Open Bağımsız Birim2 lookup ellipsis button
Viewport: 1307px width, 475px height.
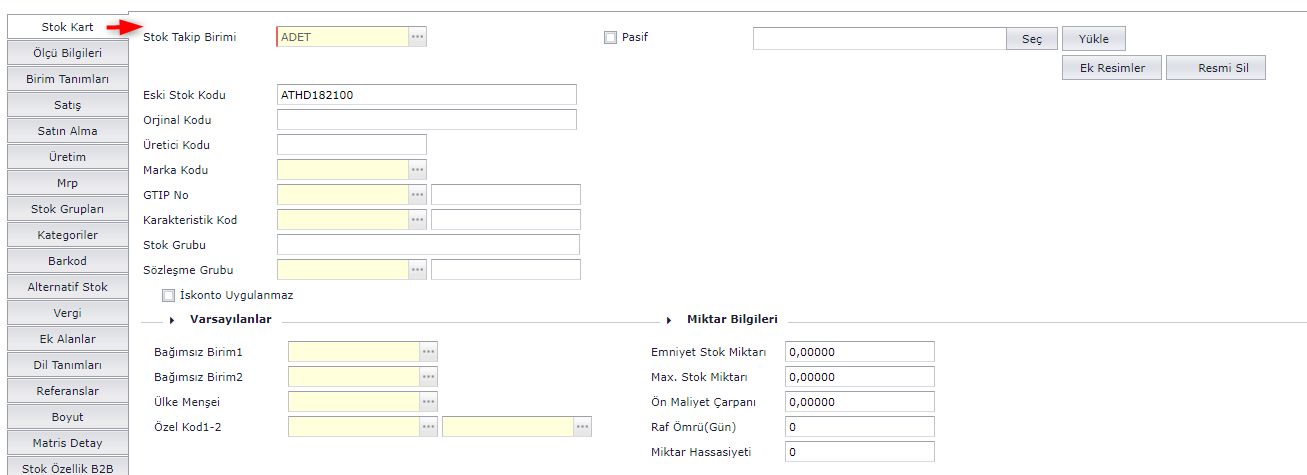pyautogui.click(x=428, y=377)
